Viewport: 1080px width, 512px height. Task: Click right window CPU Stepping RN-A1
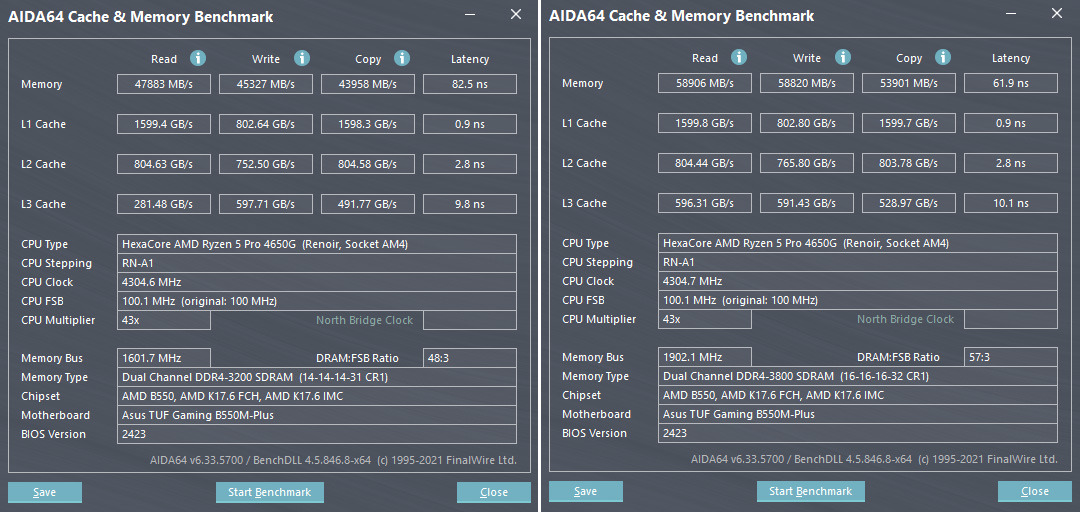click(858, 262)
